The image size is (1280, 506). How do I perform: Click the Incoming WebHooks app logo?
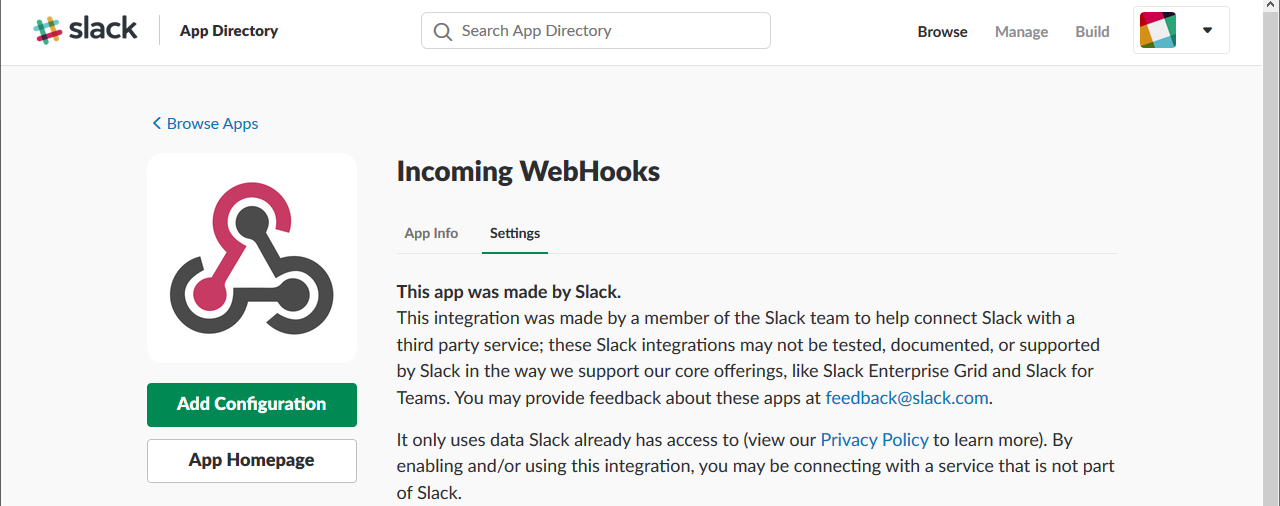point(252,258)
